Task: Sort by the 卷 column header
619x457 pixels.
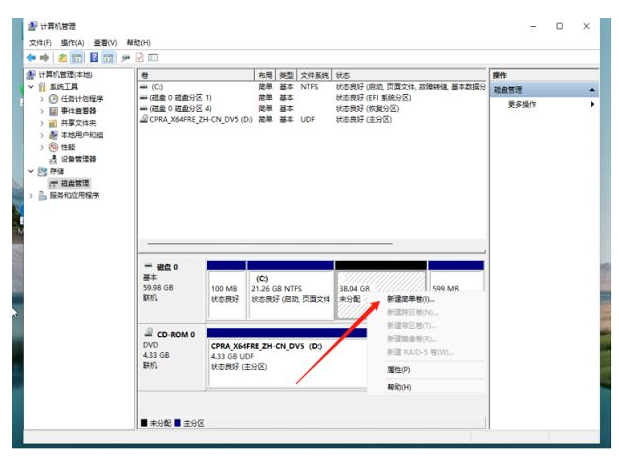Action: pyautogui.click(x=196, y=75)
